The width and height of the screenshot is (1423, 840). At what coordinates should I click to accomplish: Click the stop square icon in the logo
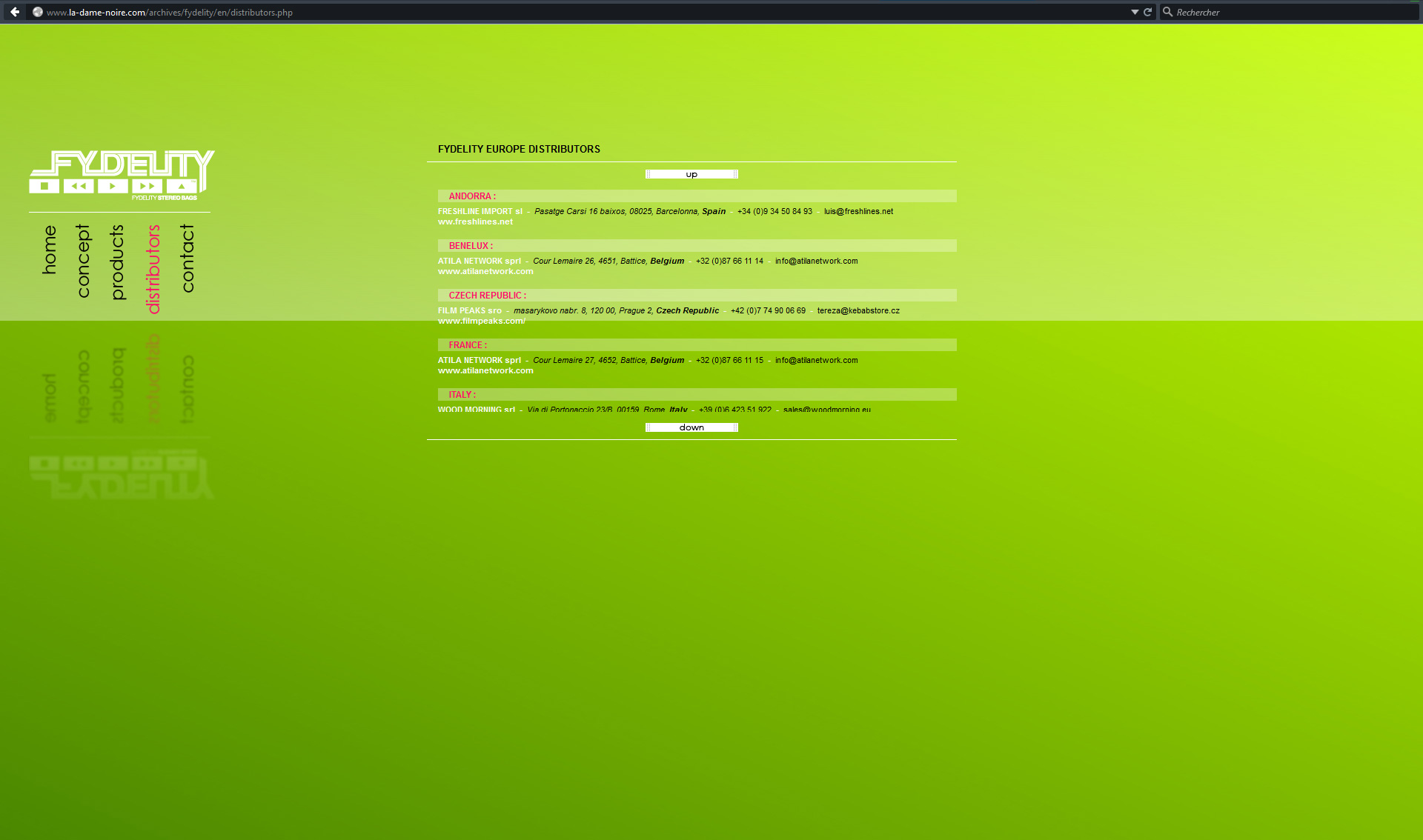click(44, 186)
